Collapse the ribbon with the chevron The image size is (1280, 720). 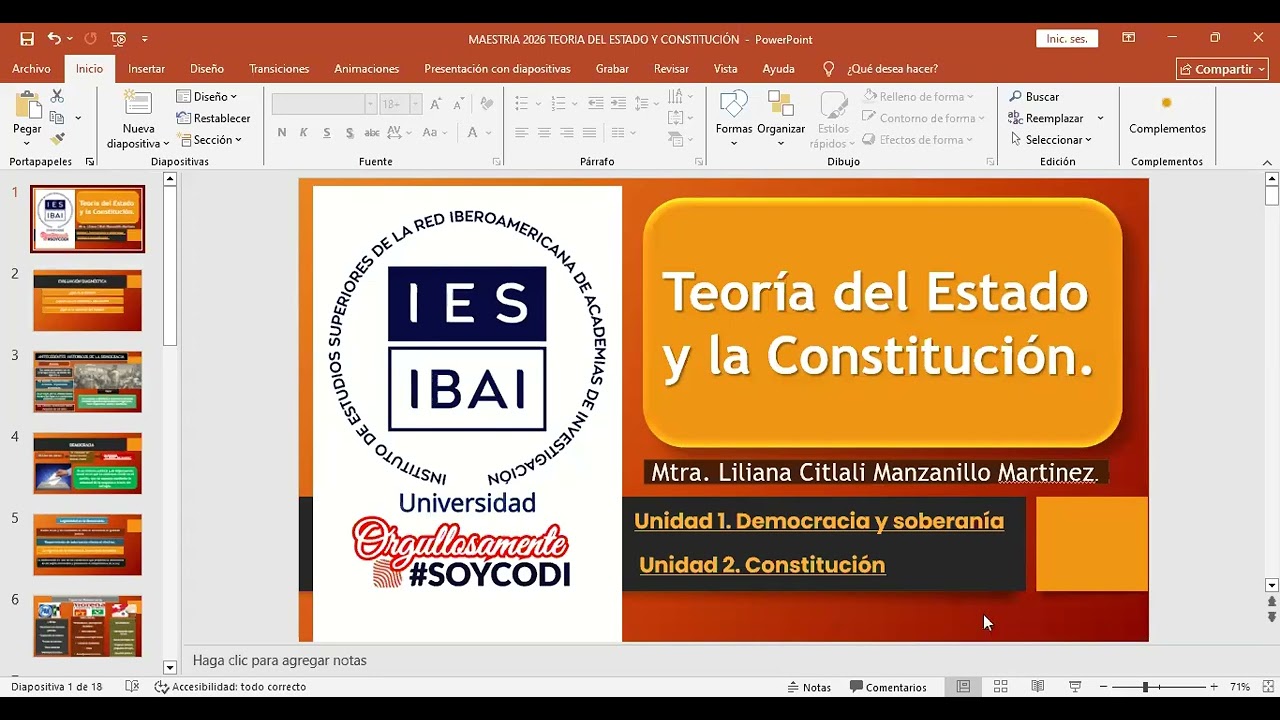(1267, 162)
